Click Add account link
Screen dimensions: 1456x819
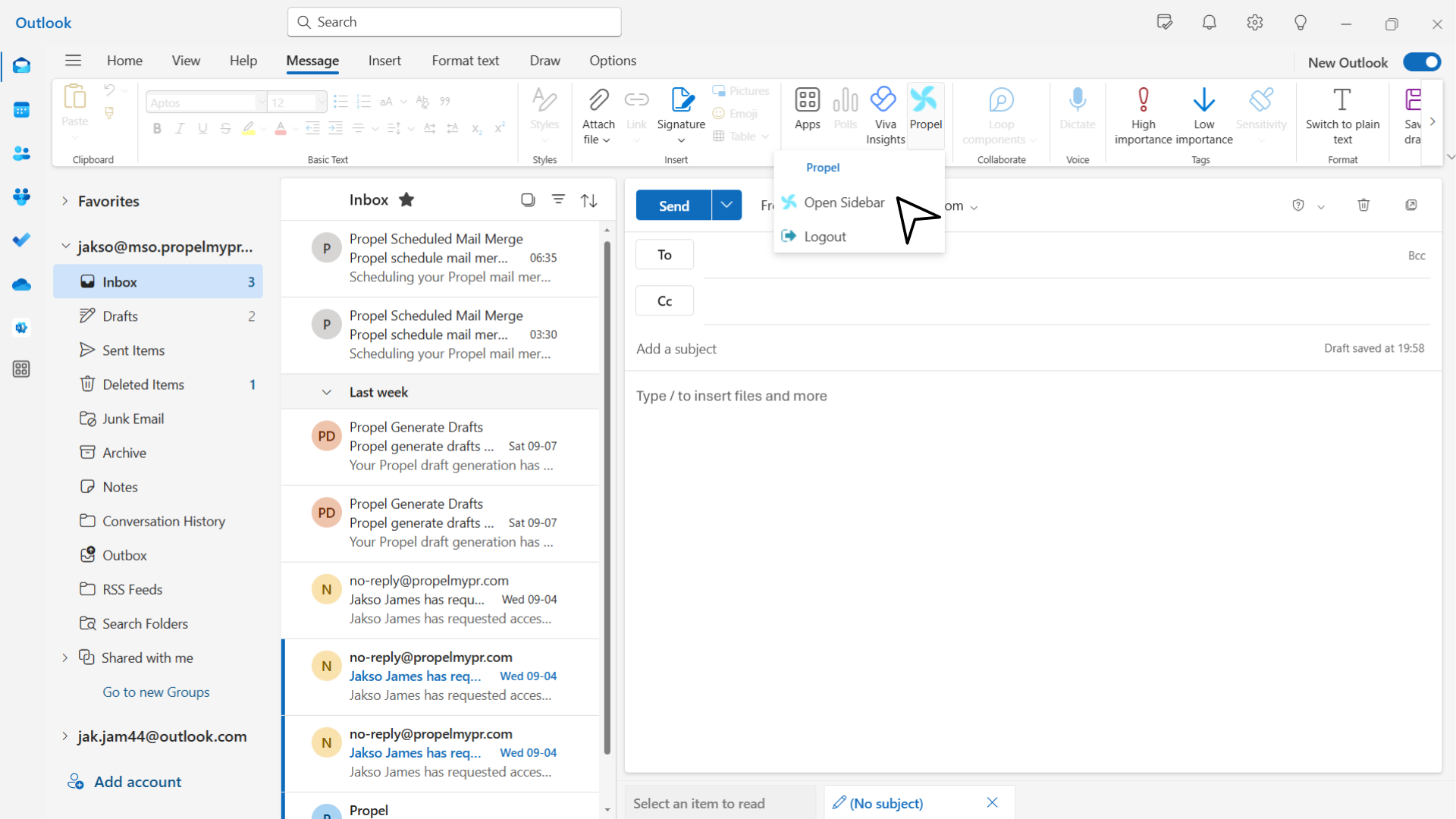(124, 782)
